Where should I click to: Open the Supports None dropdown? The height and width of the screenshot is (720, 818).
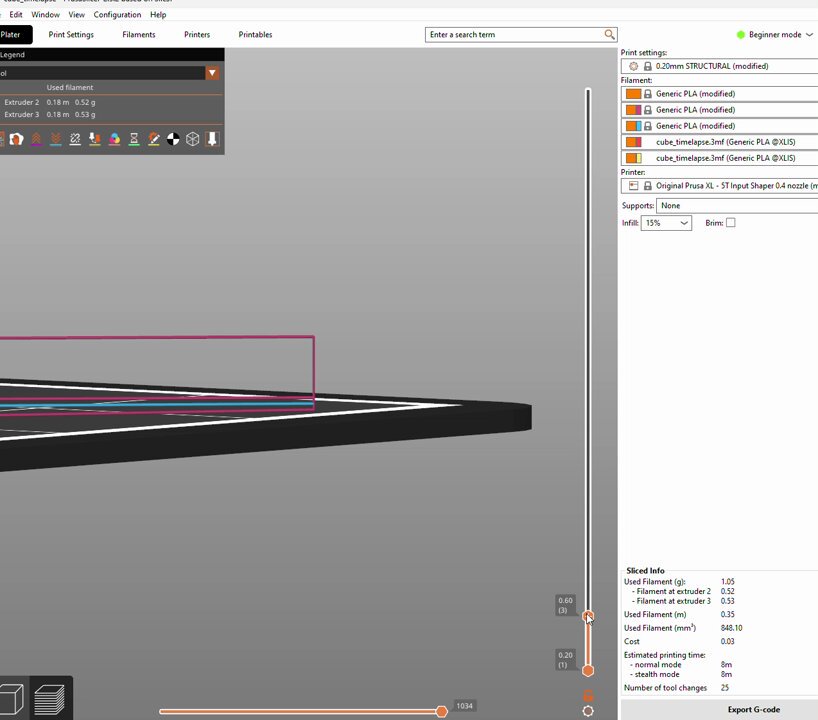(737, 206)
